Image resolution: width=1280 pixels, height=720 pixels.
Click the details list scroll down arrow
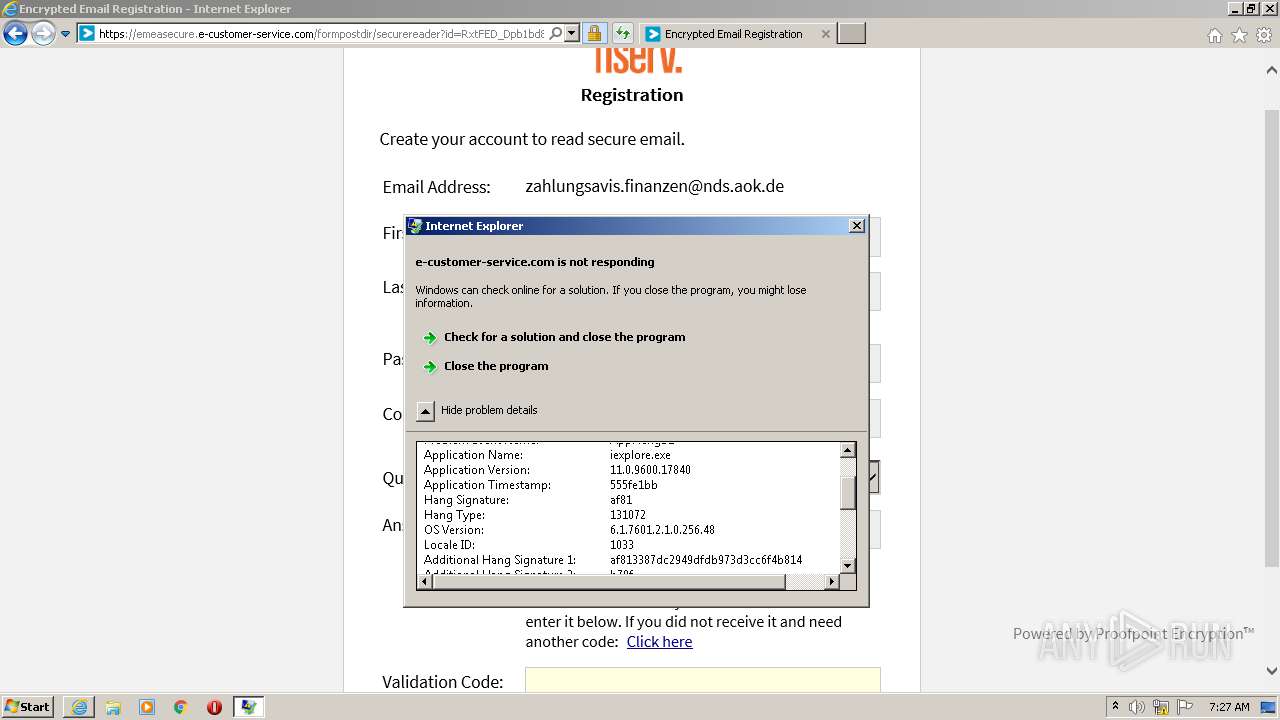coord(848,566)
